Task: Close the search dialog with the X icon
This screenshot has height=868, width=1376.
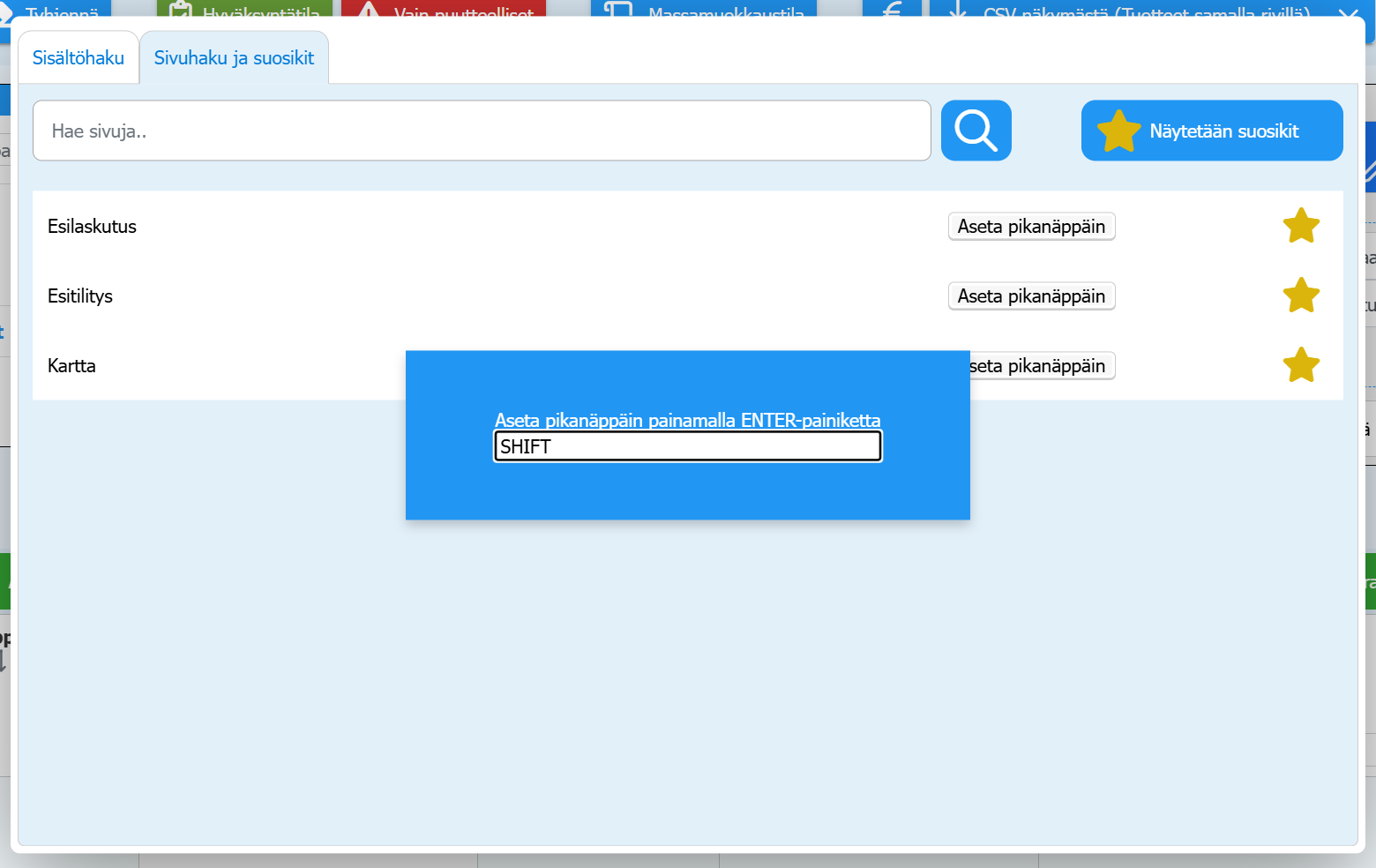Action: [1348, 12]
